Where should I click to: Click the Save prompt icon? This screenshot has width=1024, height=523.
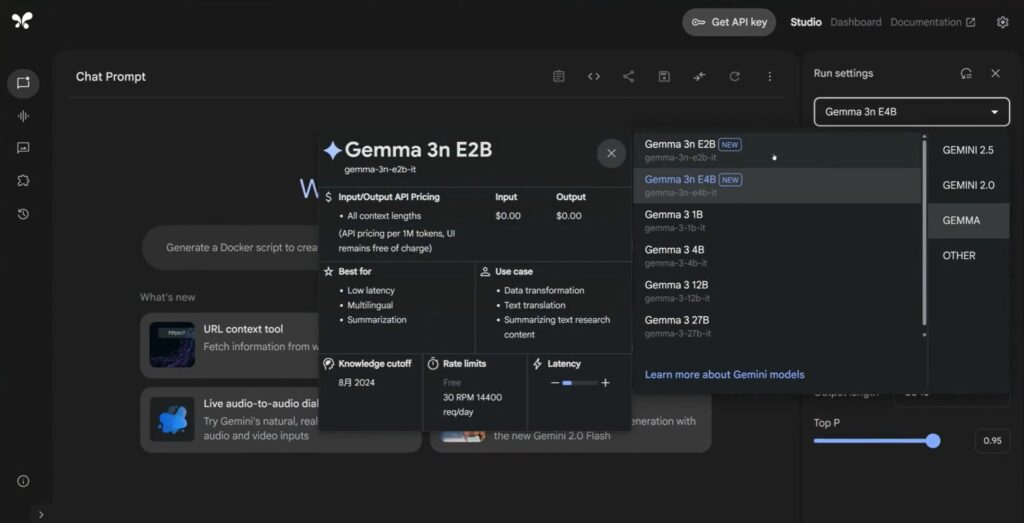coord(664,76)
